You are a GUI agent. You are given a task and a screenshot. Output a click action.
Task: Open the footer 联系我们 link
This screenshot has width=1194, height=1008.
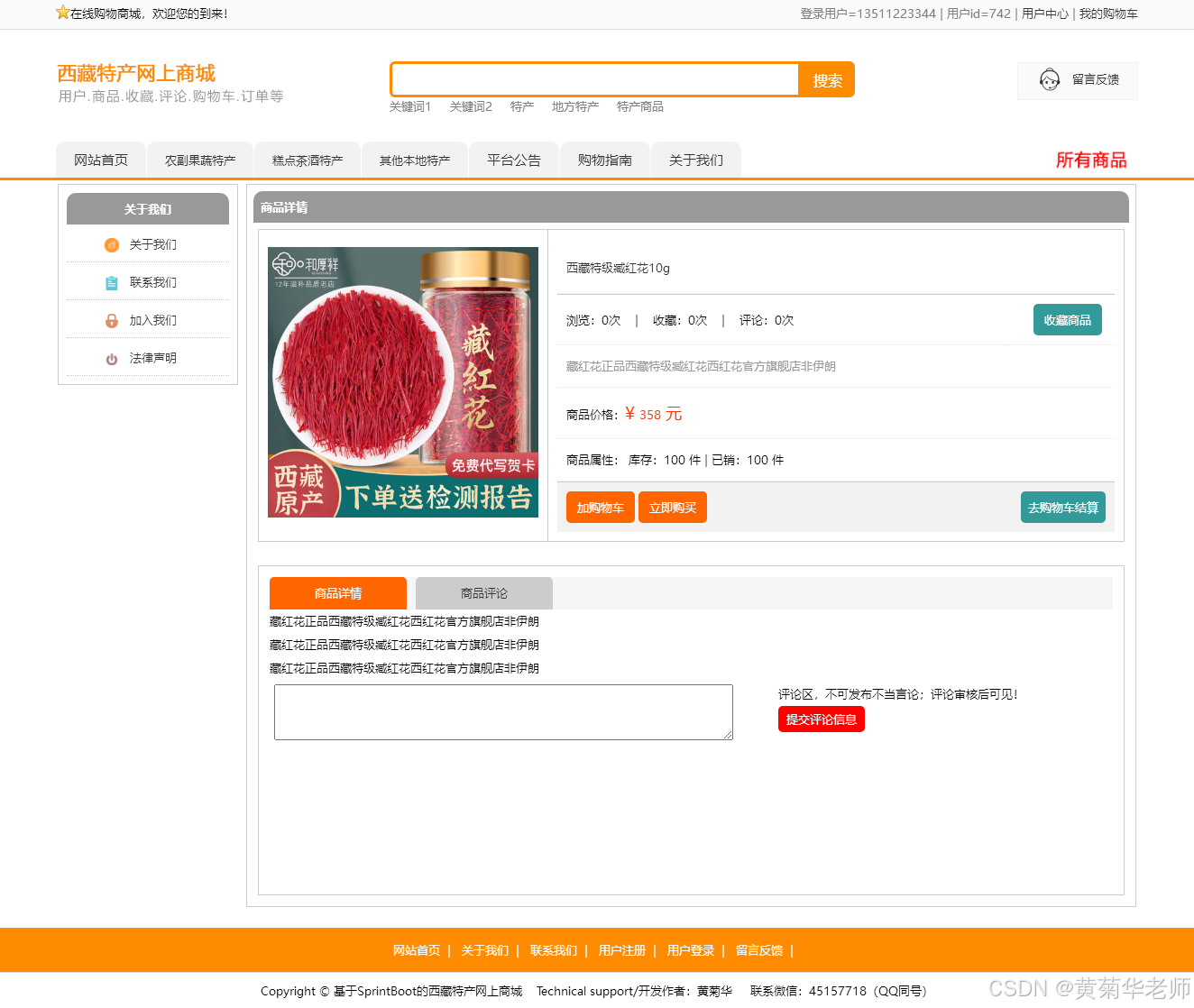coord(554,950)
